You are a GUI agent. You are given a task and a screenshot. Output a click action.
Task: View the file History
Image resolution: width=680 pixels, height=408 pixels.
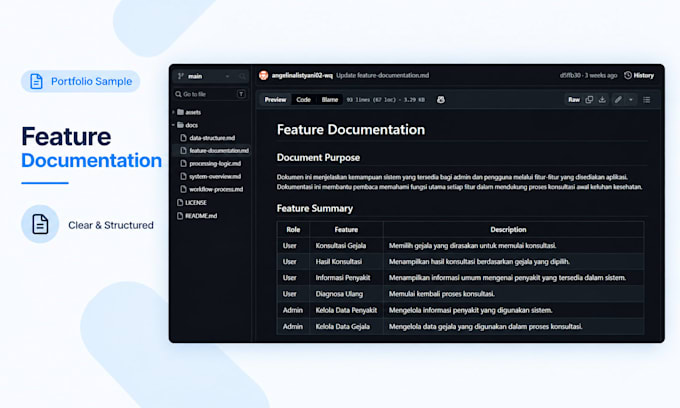point(639,75)
